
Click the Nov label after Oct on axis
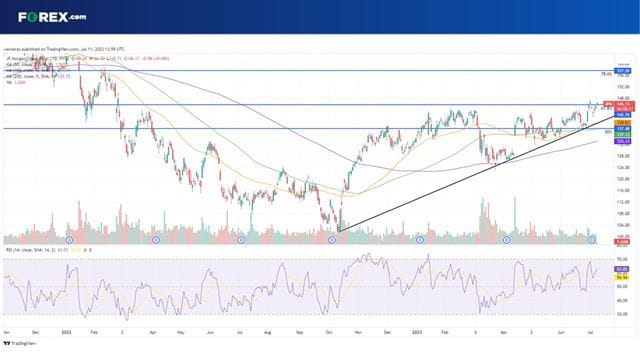click(358, 332)
